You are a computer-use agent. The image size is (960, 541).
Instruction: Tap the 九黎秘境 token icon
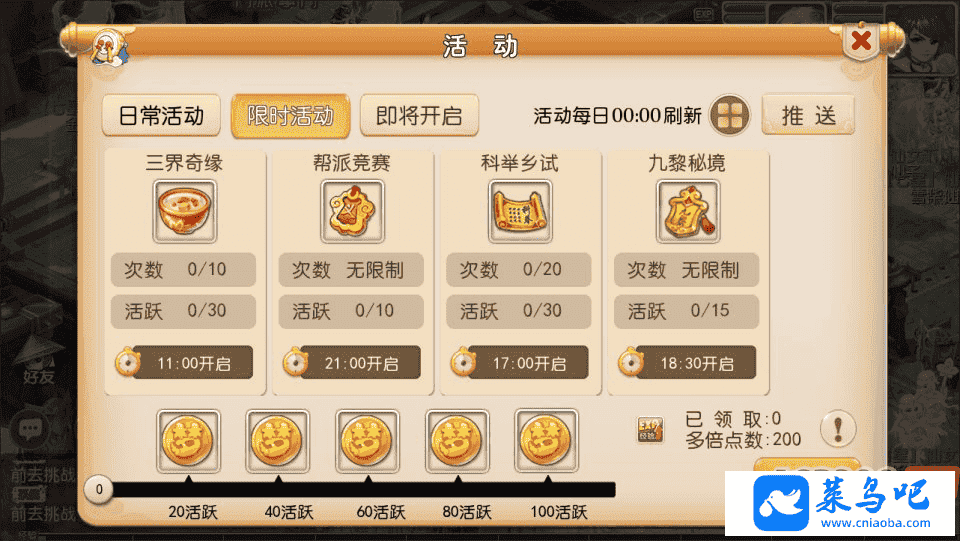pos(688,211)
